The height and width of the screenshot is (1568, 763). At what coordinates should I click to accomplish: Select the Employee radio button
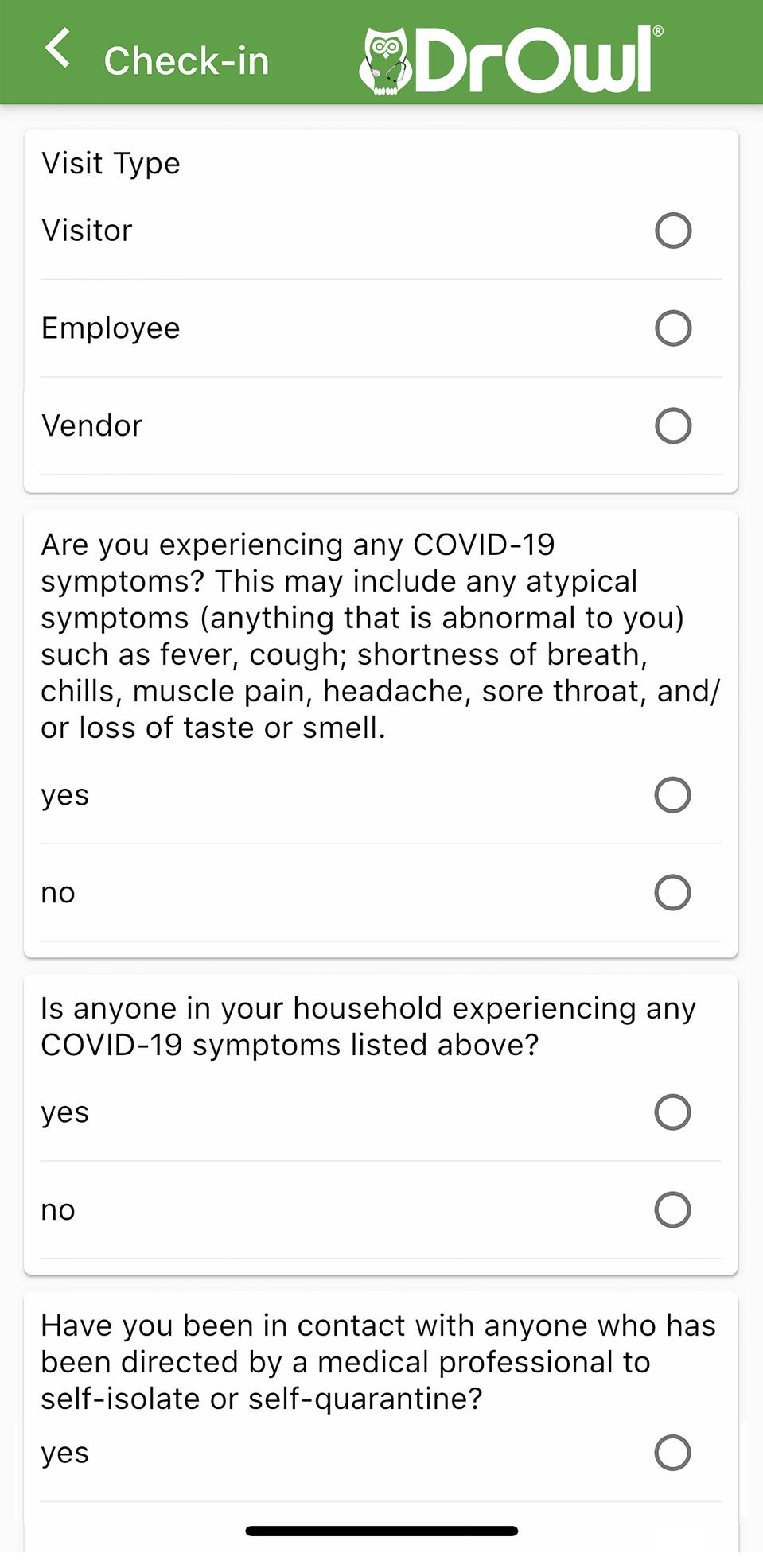click(x=673, y=328)
